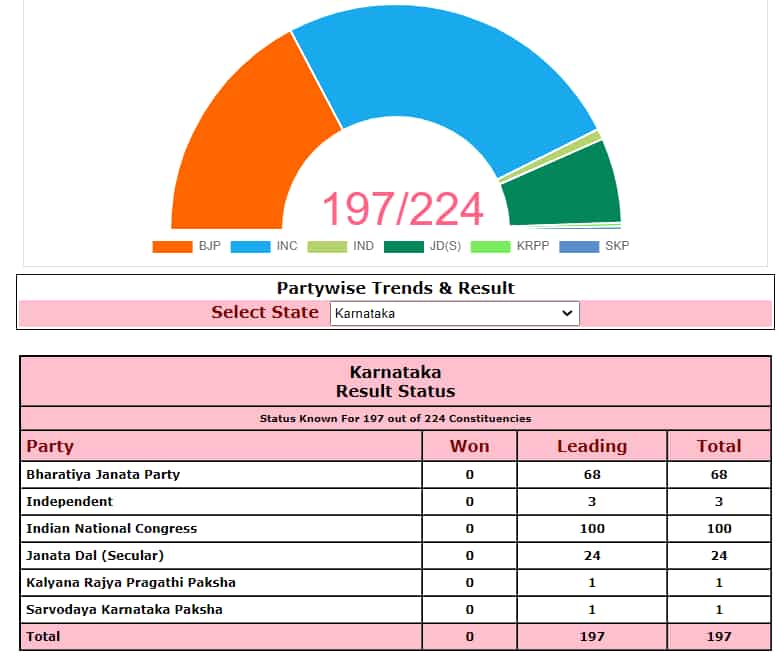
Task: Open the Select State dropdown showing Karnataka
Action: pos(454,313)
